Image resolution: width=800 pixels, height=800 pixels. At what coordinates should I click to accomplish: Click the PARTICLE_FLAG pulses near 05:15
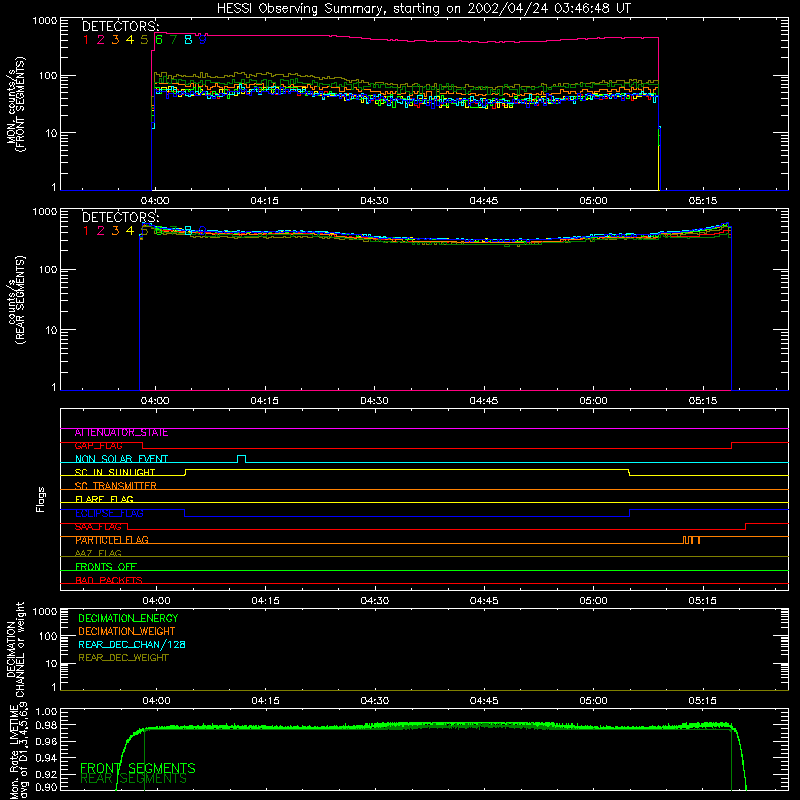point(691,540)
